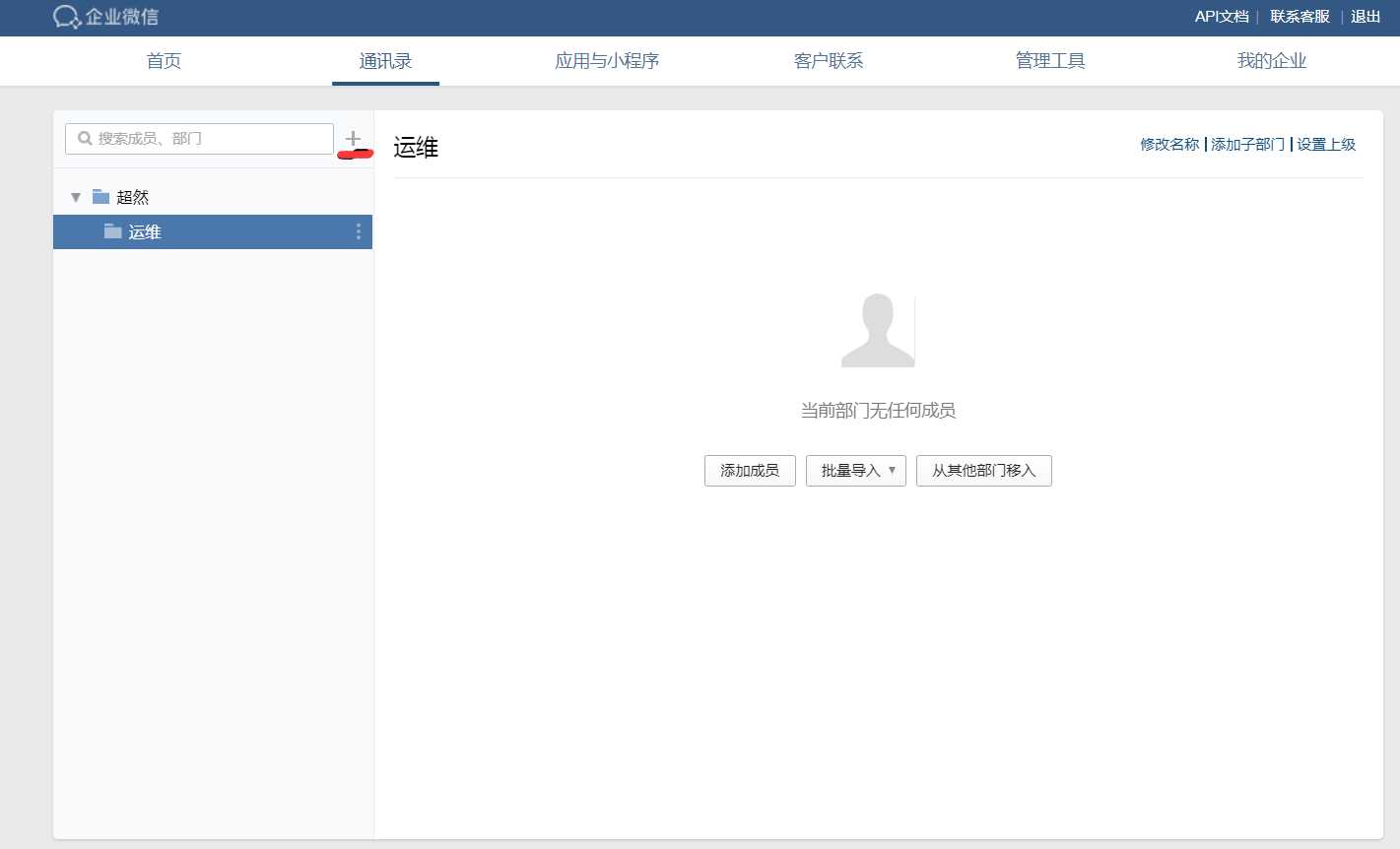Screen dimensions: 1400x849
Task: Open the 应用与小程序 tab
Action: [607, 61]
